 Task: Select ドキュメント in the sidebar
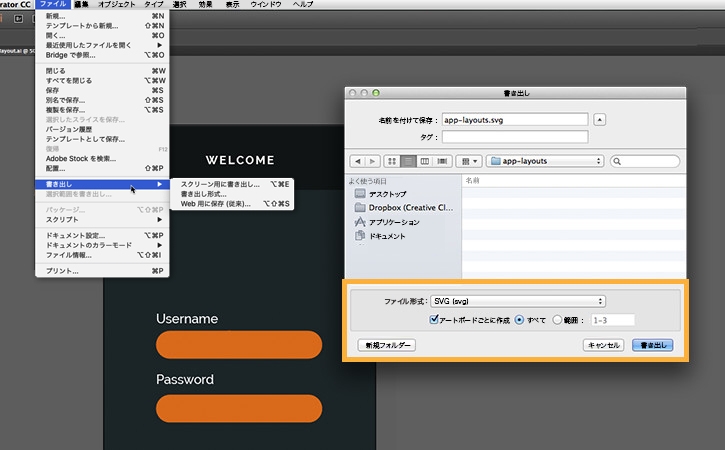point(380,236)
